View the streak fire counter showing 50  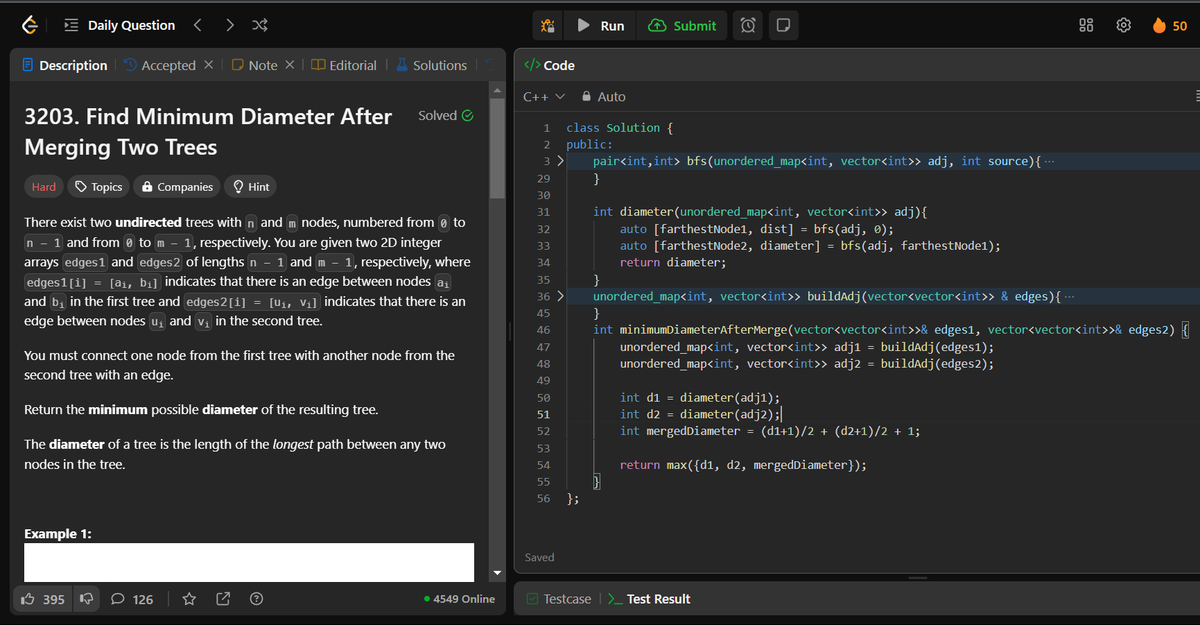[x=1170, y=26]
